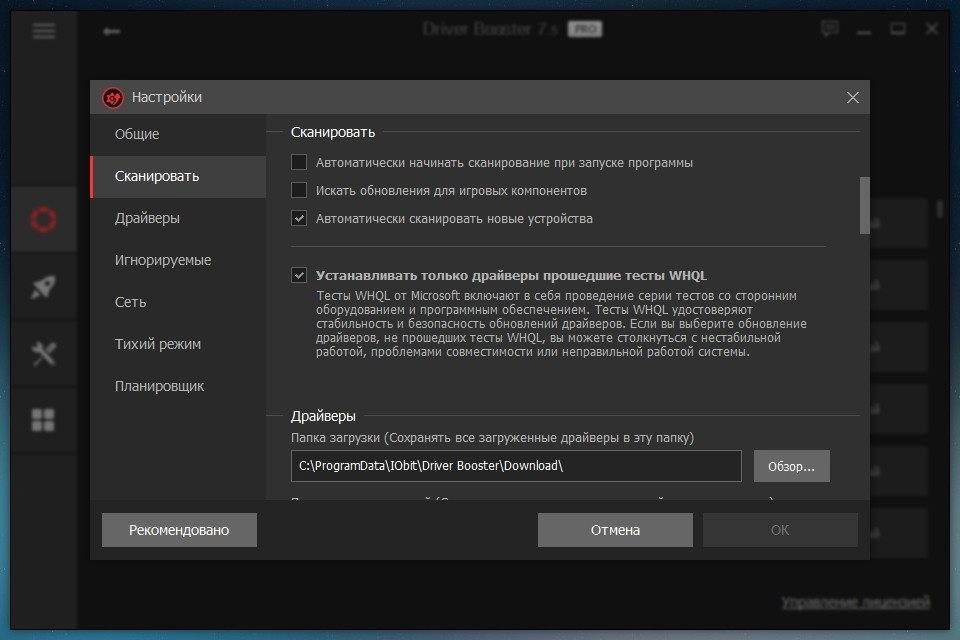
Task: Open the Планировщик settings tab
Action: pyautogui.click(x=179, y=386)
